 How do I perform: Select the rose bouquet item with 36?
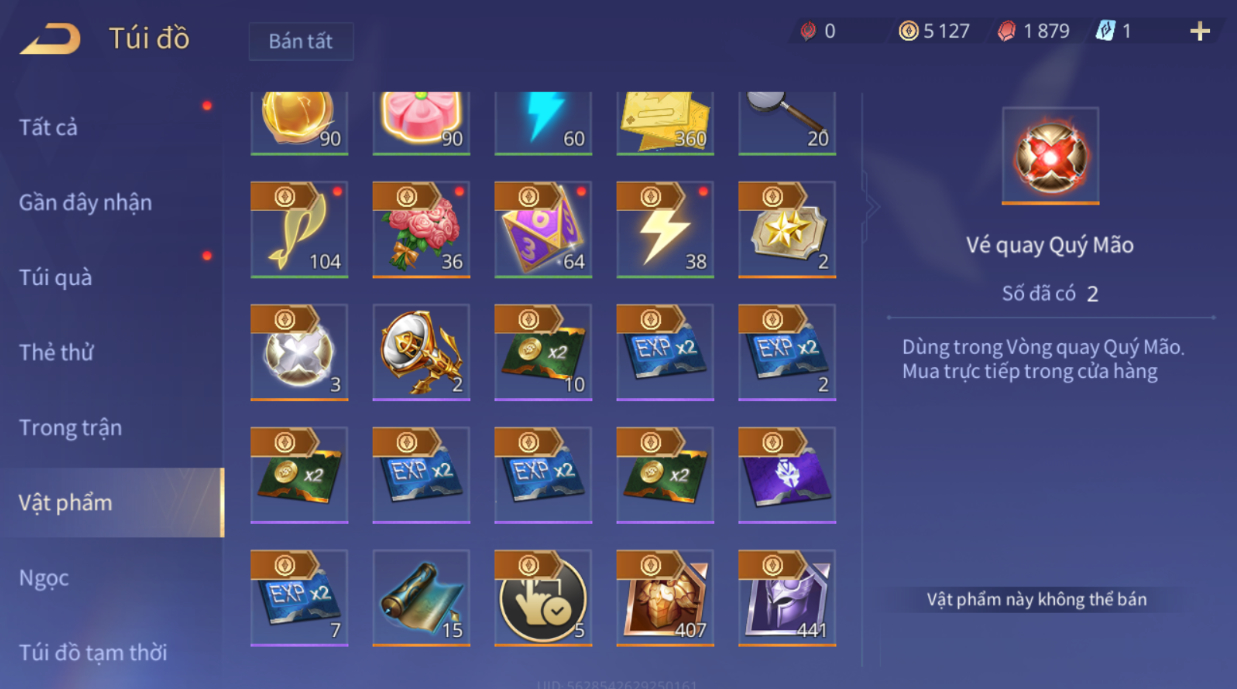pos(421,229)
